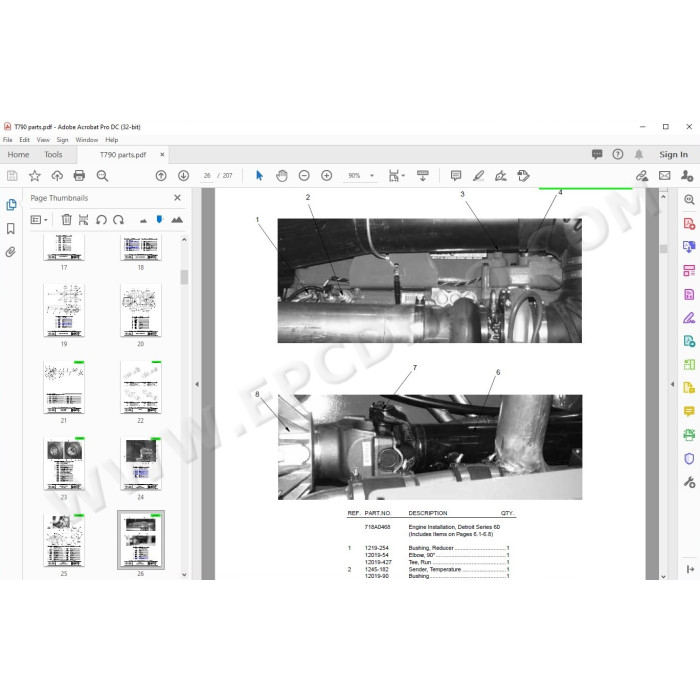
Task: Click the thumbnails panel scrollbar
Action: [x=184, y=277]
